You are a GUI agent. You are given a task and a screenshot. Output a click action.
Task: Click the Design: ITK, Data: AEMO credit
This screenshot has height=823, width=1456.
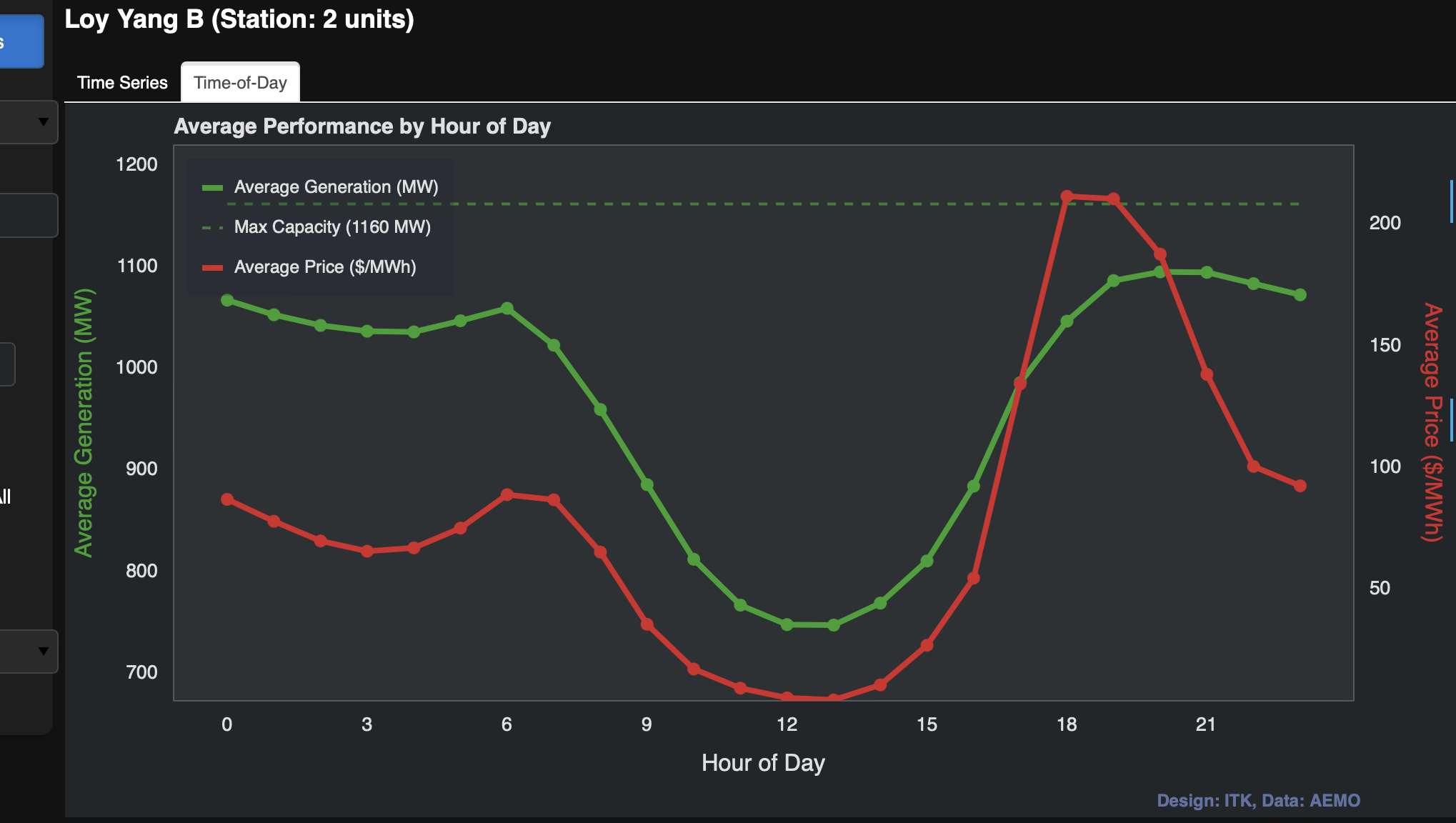point(1258,800)
